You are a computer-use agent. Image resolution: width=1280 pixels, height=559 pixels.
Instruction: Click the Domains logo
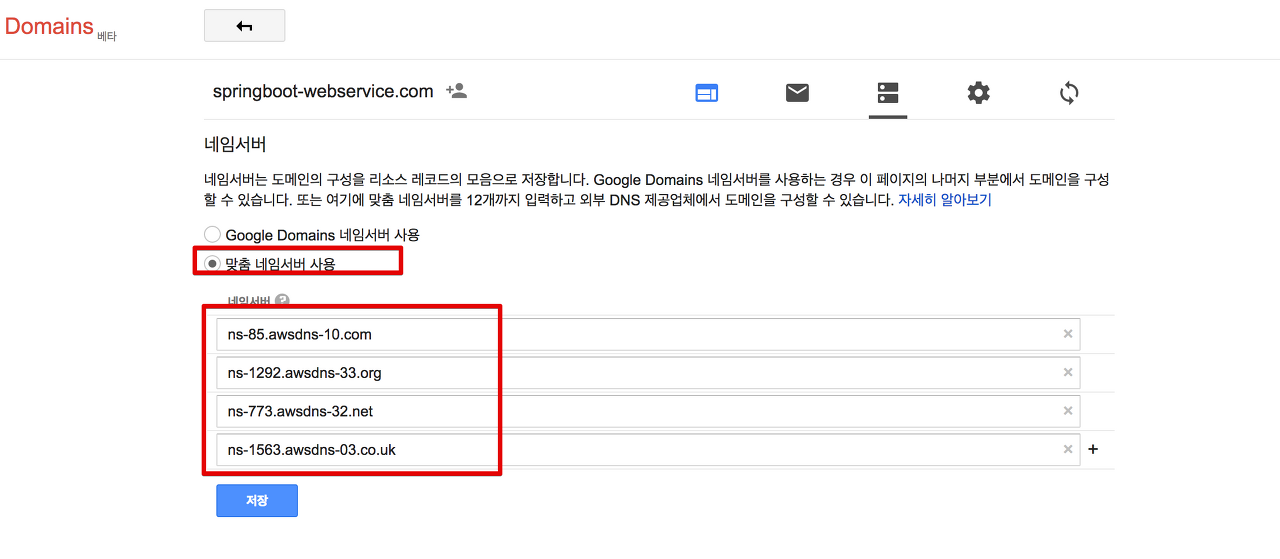coord(49,26)
